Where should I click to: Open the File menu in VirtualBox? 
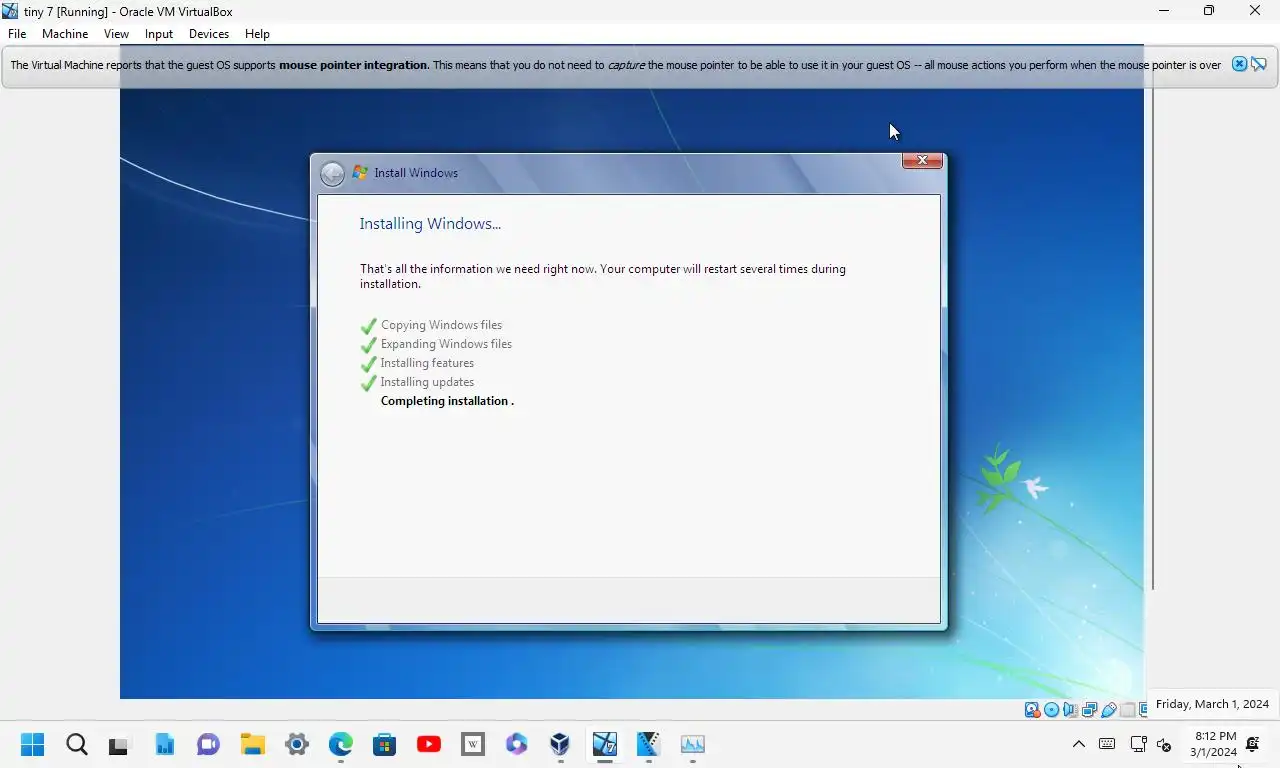coord(17,34)
